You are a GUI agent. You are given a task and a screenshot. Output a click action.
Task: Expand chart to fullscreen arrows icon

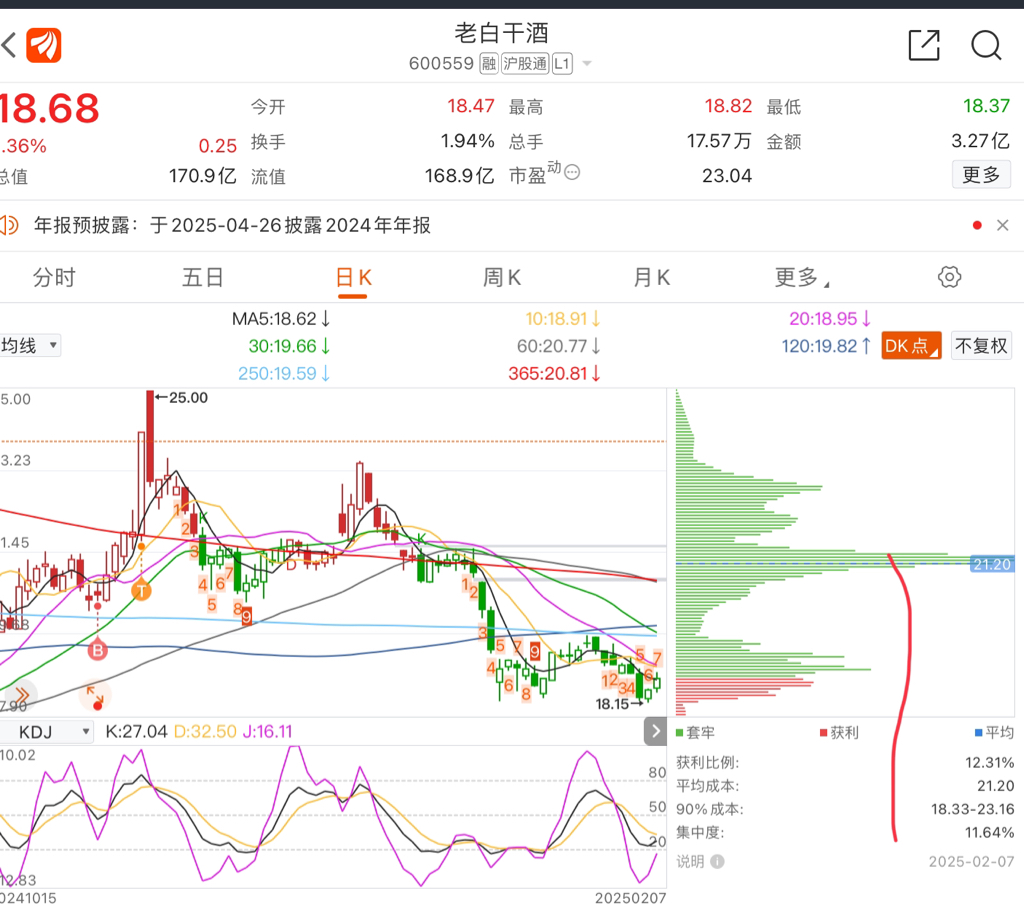(95, 696)
